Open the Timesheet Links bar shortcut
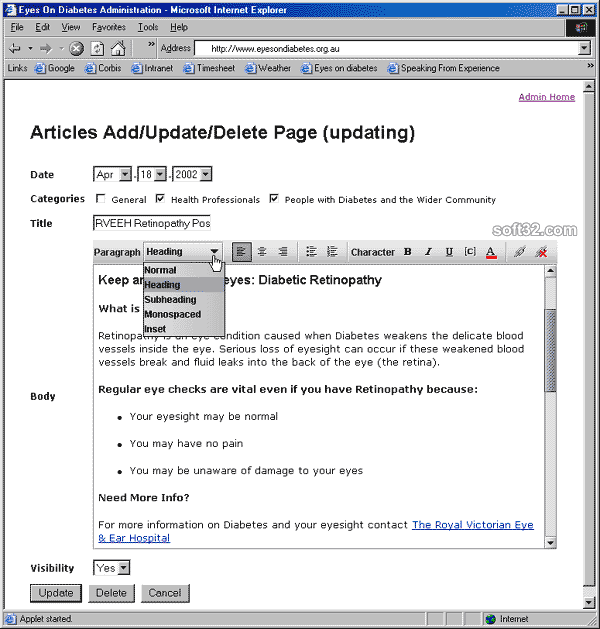 coord(209,68)
